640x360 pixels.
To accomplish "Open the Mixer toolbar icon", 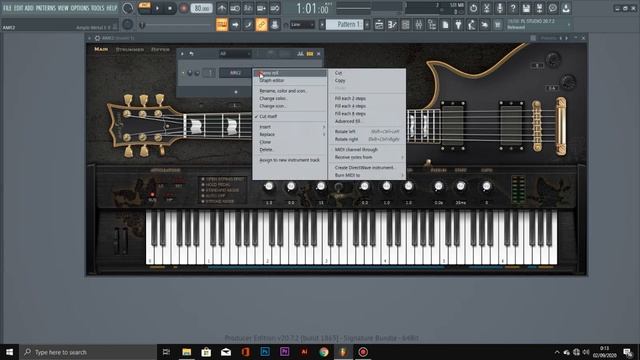I will pyautogui.click(x=419, y=25).
